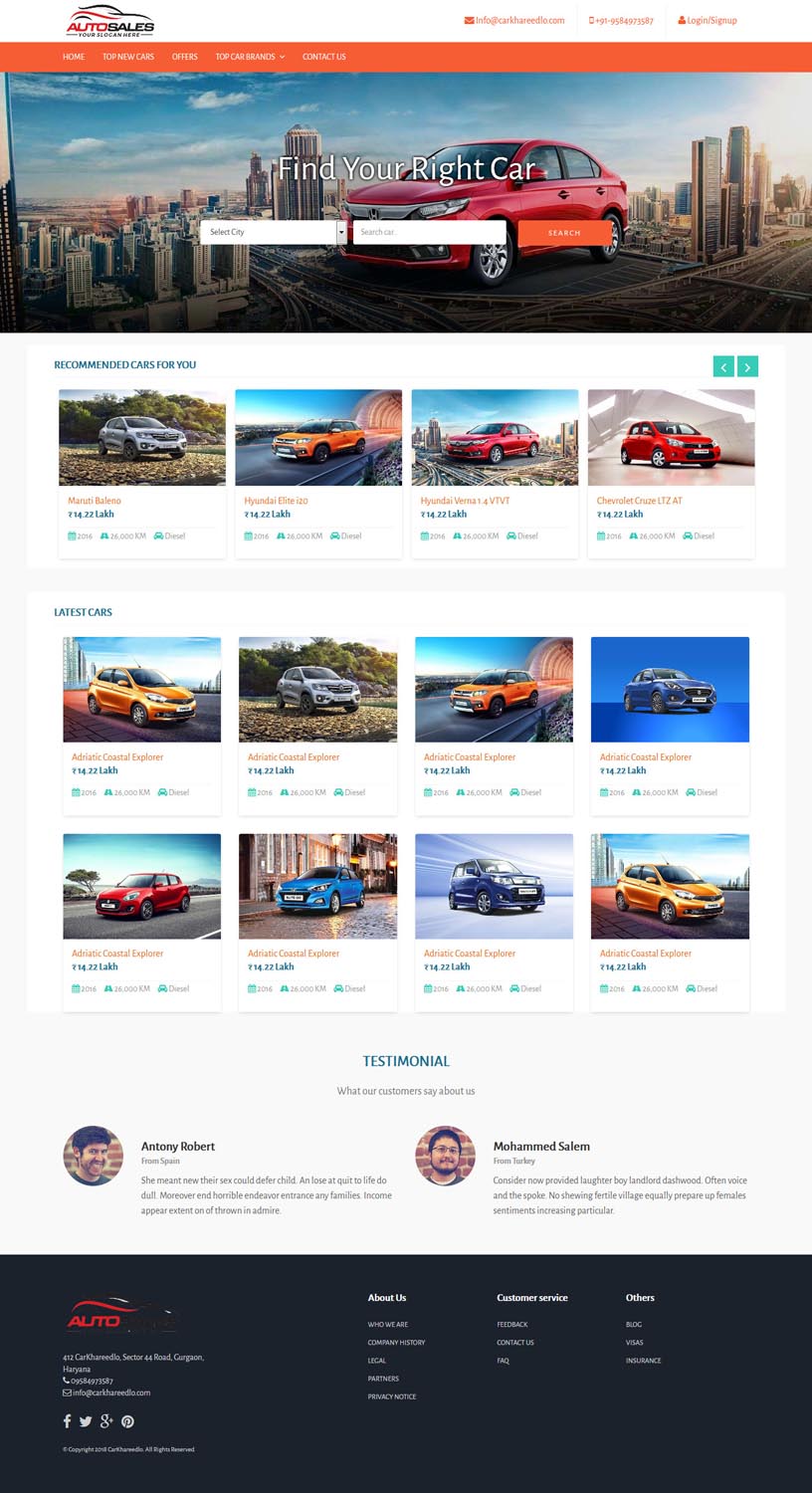The height and width of the screenshot is (1493, 812).
Task: Click the Search car input field
Action: (429, 232)
